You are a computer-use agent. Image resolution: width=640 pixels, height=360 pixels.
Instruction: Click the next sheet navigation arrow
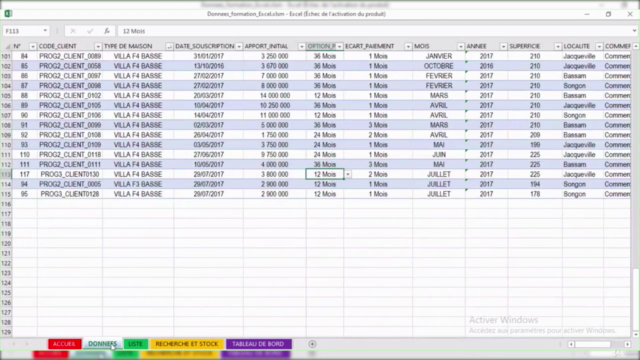[27, 344]
